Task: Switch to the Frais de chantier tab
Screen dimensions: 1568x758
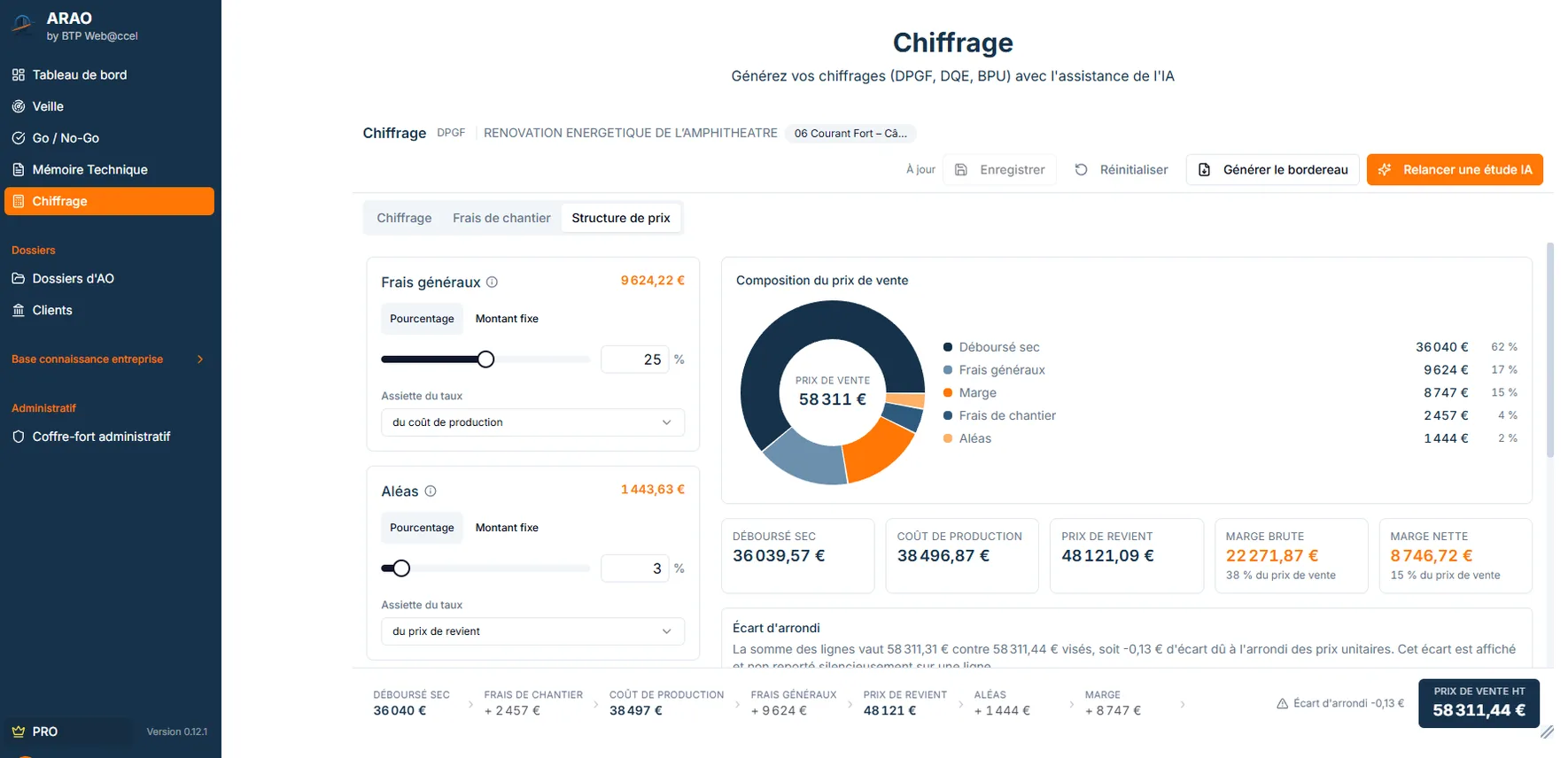Action: [501, 218]
